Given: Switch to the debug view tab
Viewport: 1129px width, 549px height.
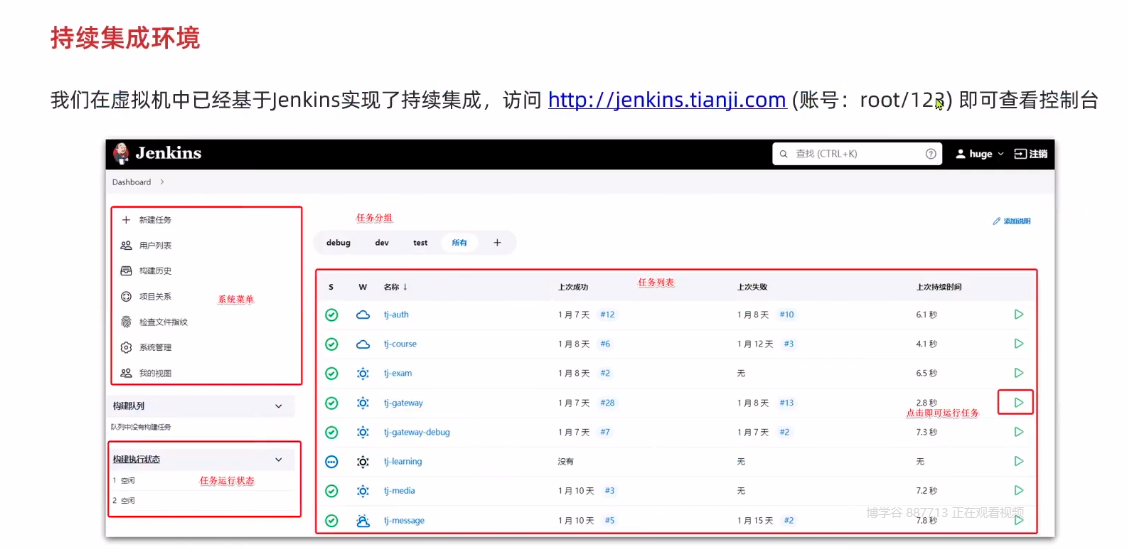Looking at the screenshot, I should click(x=338, y=243).
